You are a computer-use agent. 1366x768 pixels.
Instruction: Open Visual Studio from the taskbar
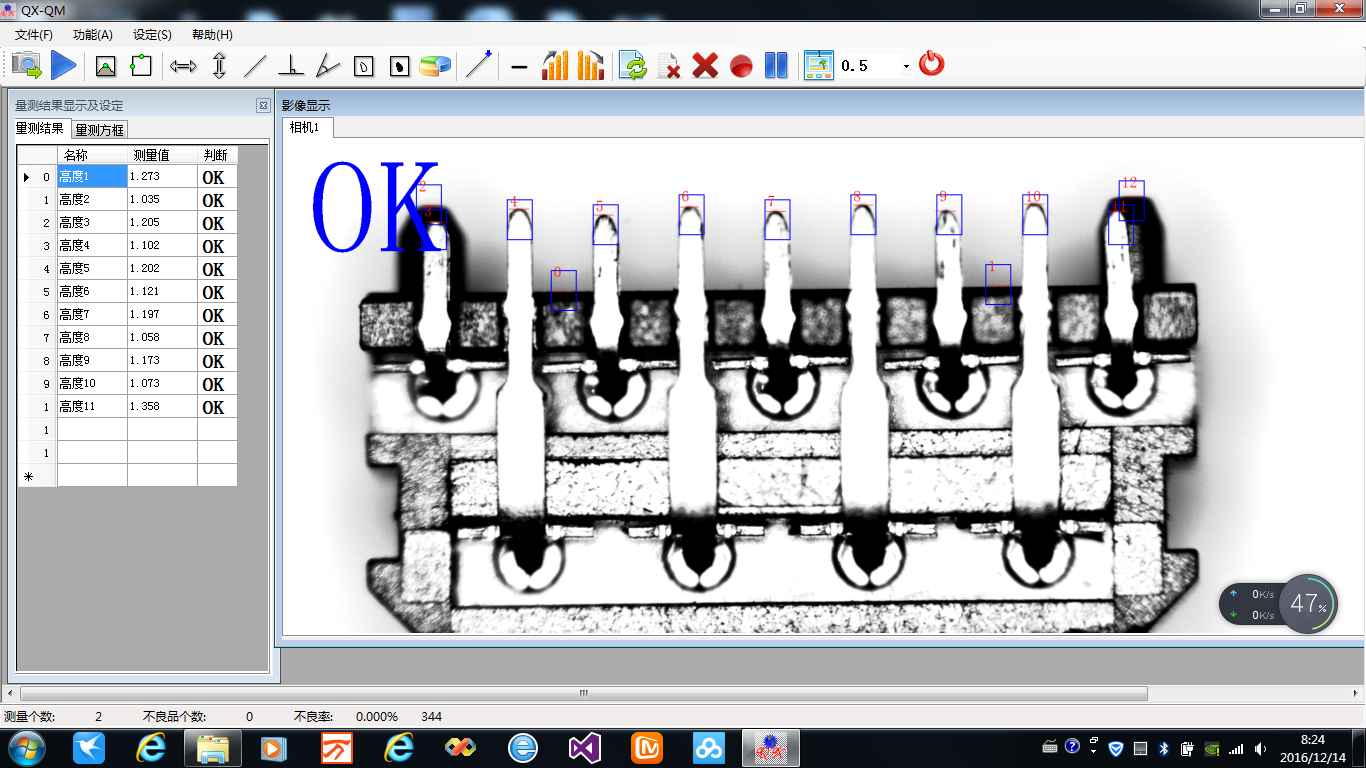tap(584, 748)
